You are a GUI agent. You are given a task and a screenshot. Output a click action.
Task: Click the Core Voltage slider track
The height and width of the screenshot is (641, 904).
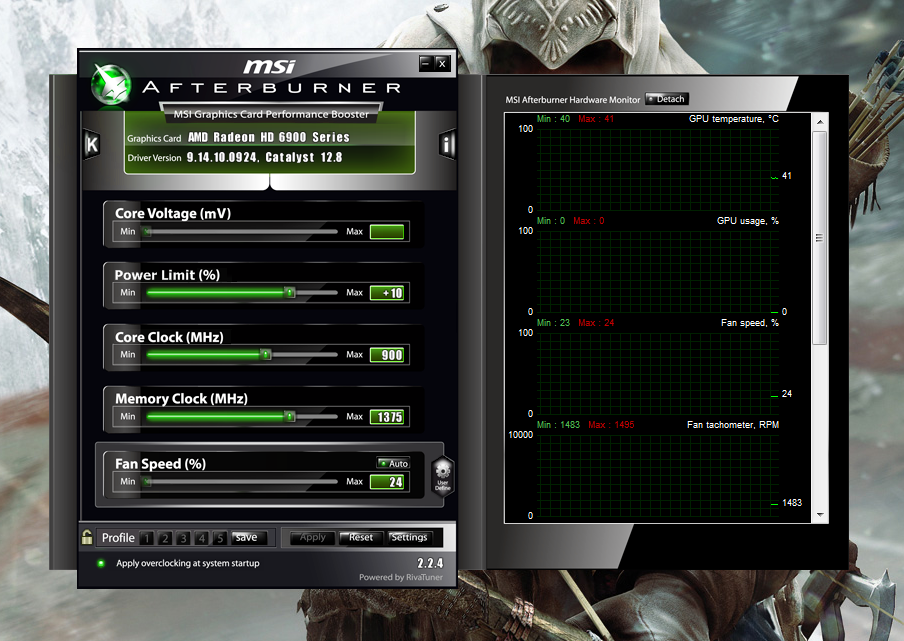242,232
